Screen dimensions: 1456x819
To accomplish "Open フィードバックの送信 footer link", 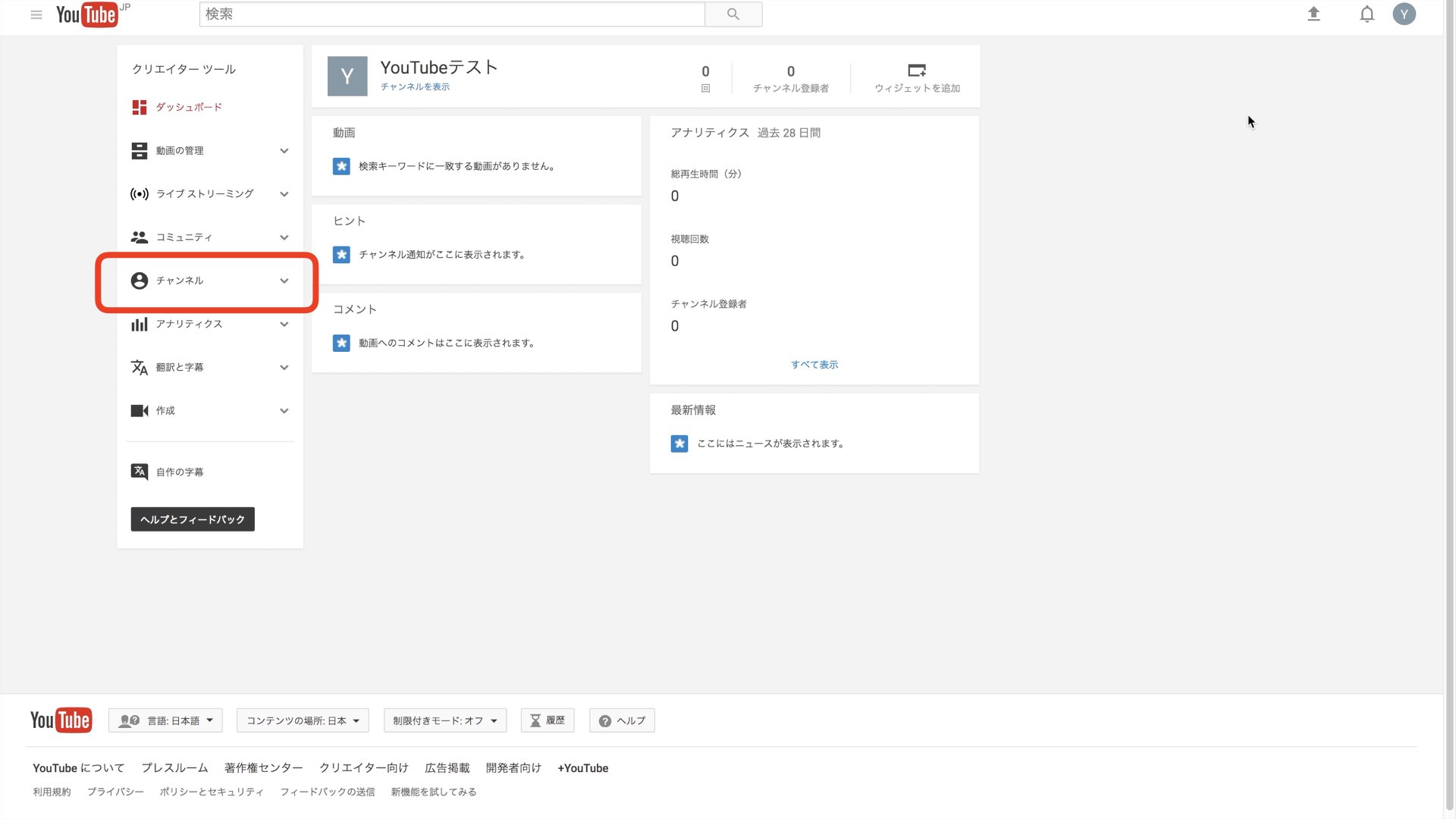I will (328, 792).
